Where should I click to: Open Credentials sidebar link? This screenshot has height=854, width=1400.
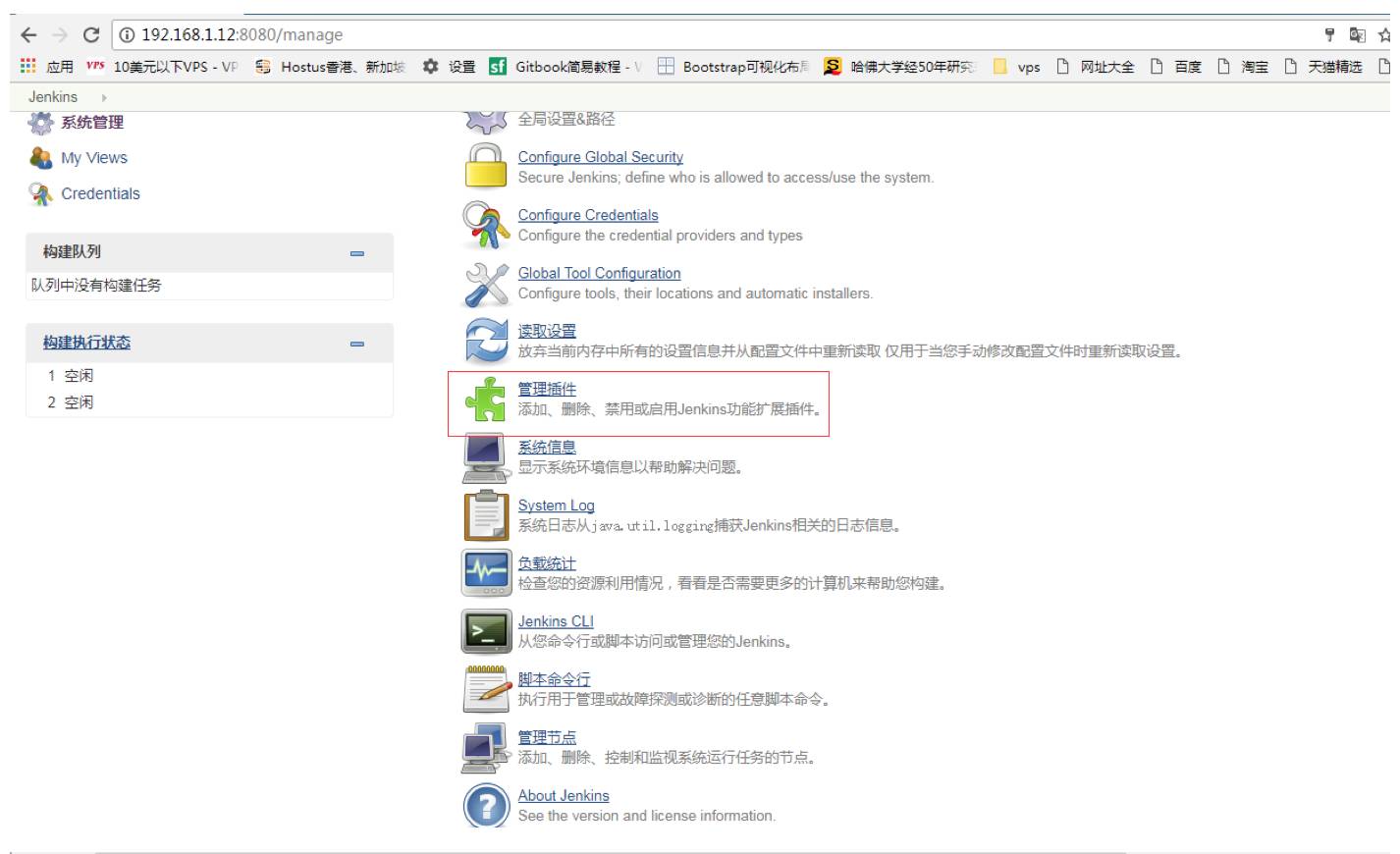click(x=100, y=194)
